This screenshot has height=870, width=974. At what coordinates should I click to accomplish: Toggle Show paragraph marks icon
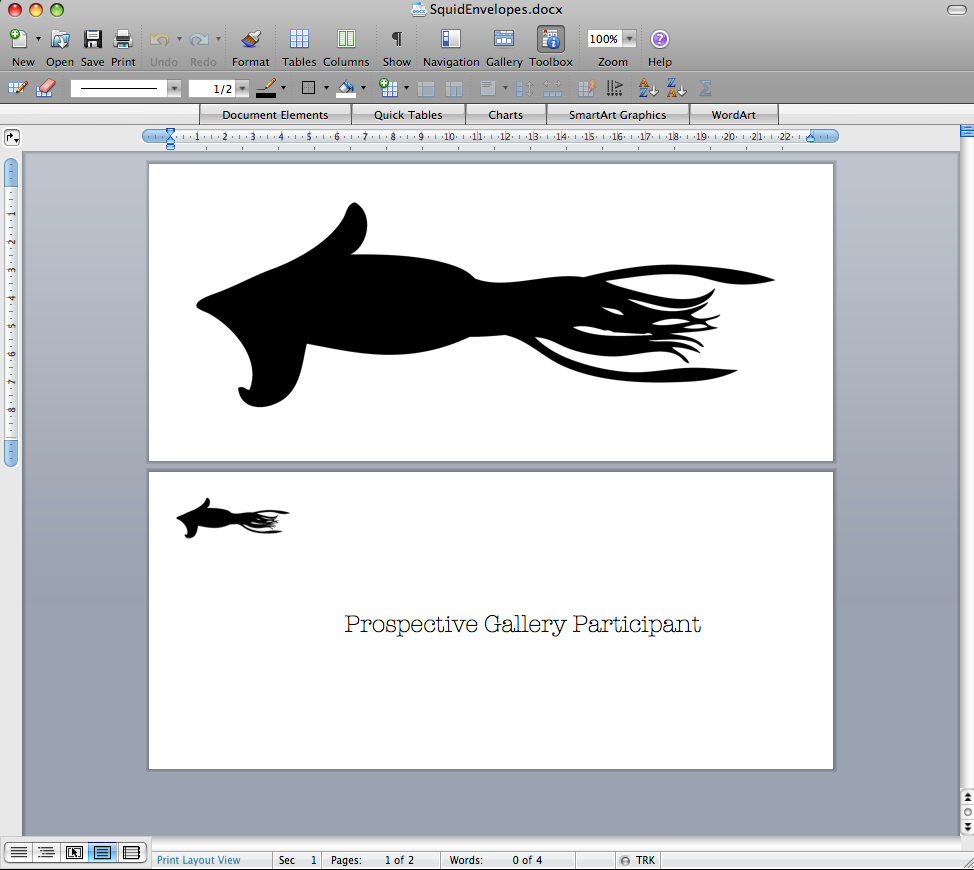[x=396, y=39]
